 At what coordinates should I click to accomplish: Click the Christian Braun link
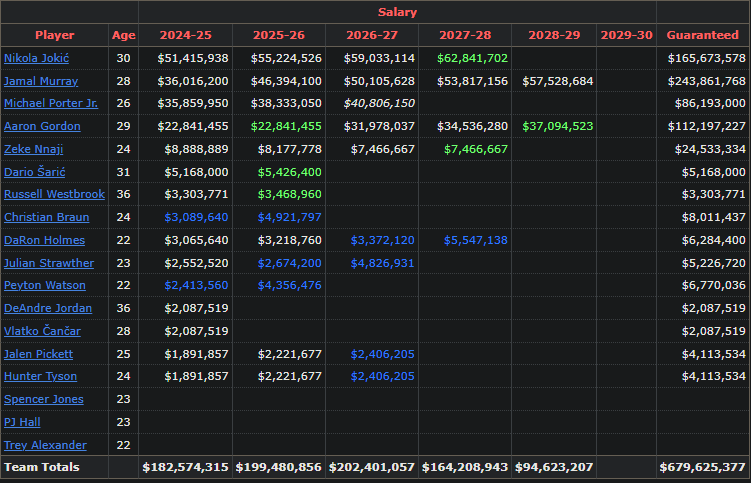[x=46, y=217]
